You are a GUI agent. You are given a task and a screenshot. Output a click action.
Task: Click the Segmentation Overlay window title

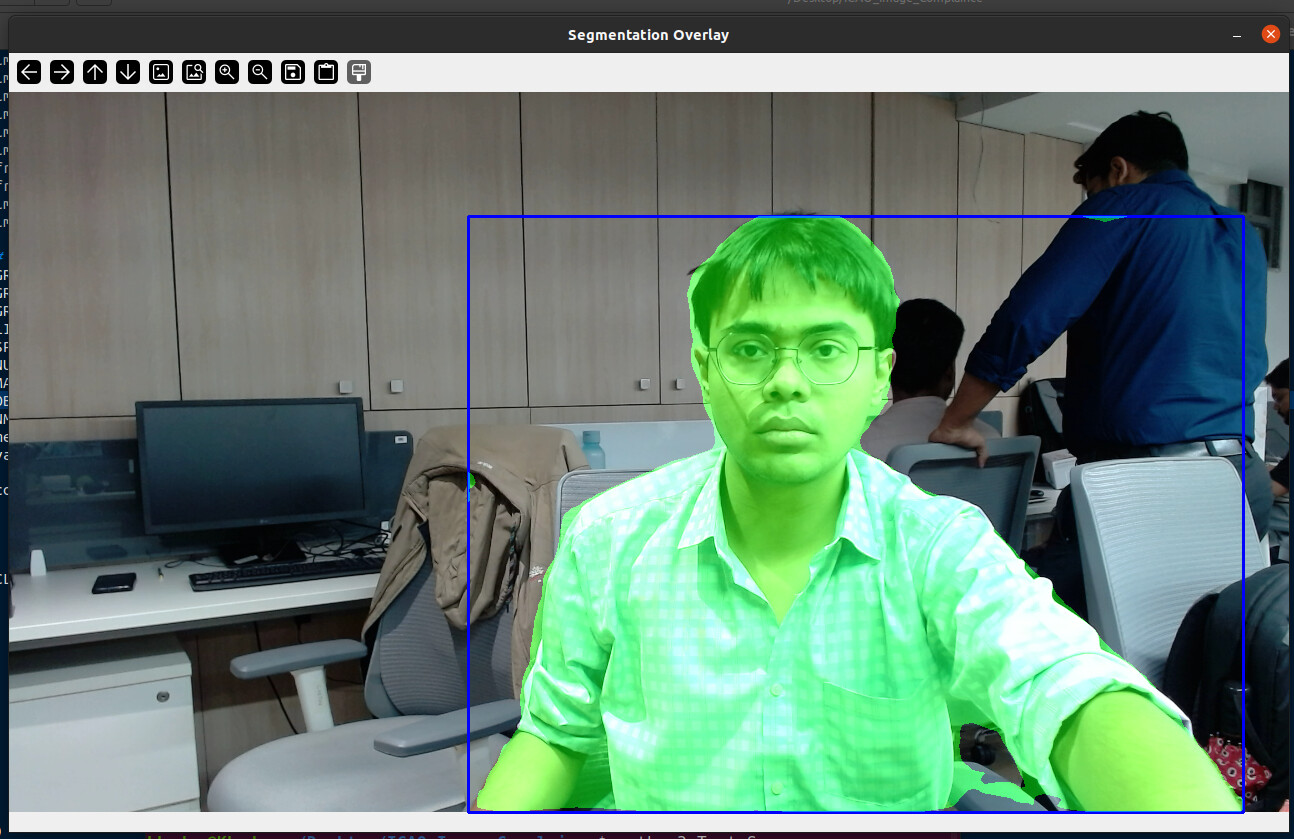(648, 35)
